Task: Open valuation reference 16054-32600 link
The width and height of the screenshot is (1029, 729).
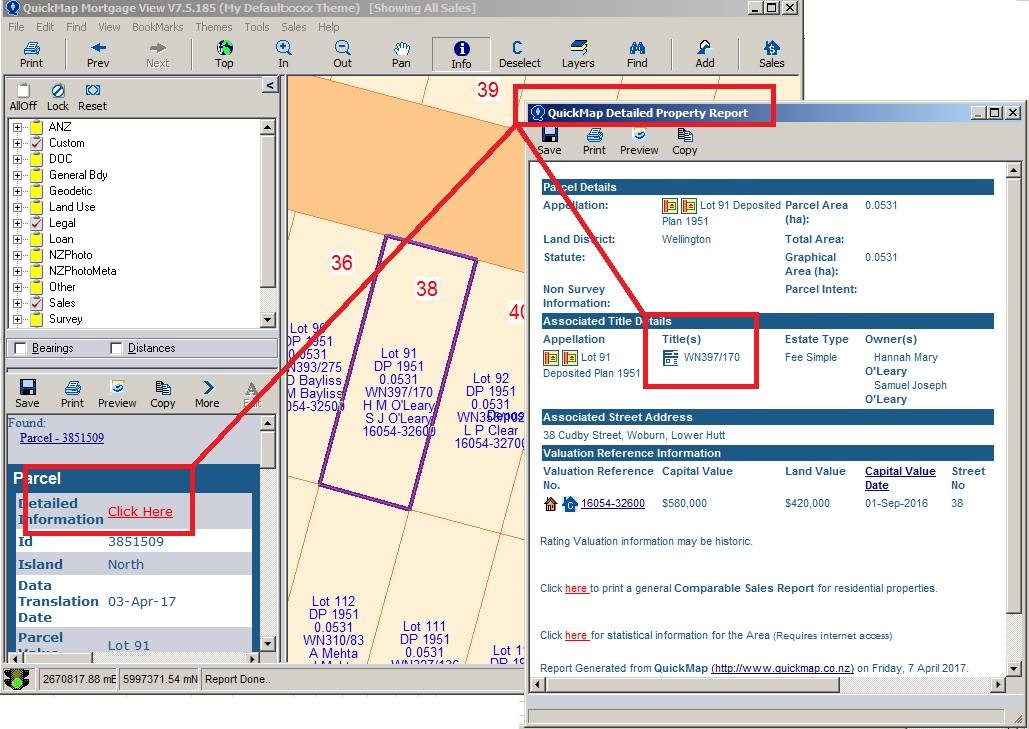Action: click(612, 503)
